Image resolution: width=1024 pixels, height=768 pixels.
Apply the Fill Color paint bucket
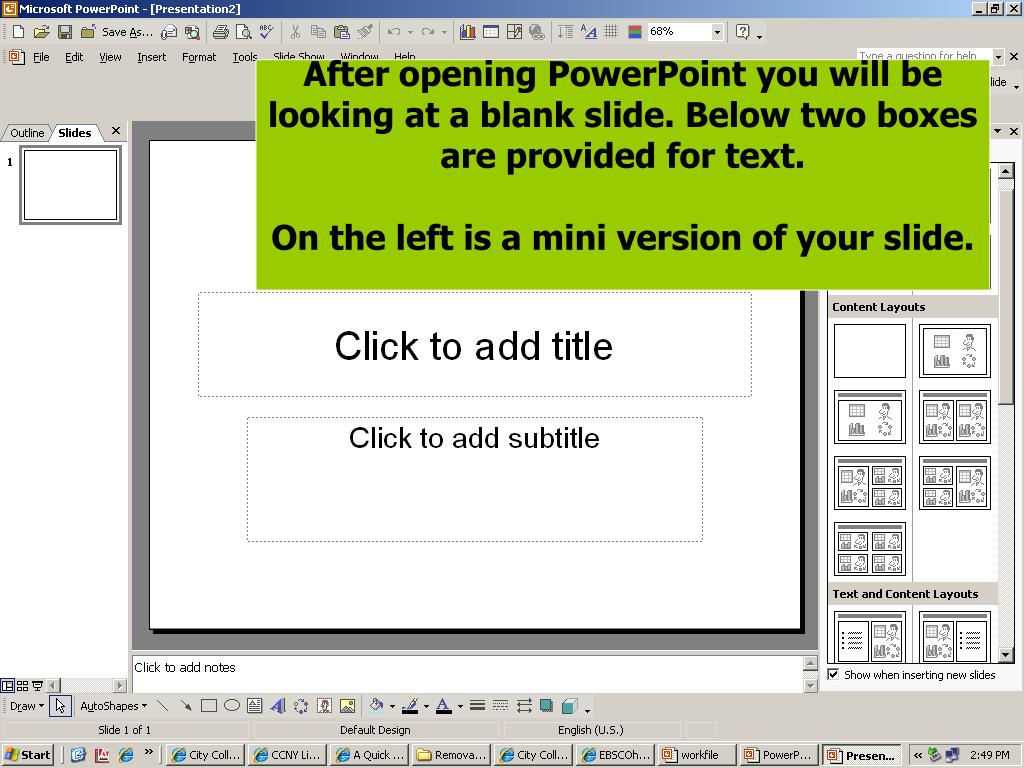(x=376, y=706)
